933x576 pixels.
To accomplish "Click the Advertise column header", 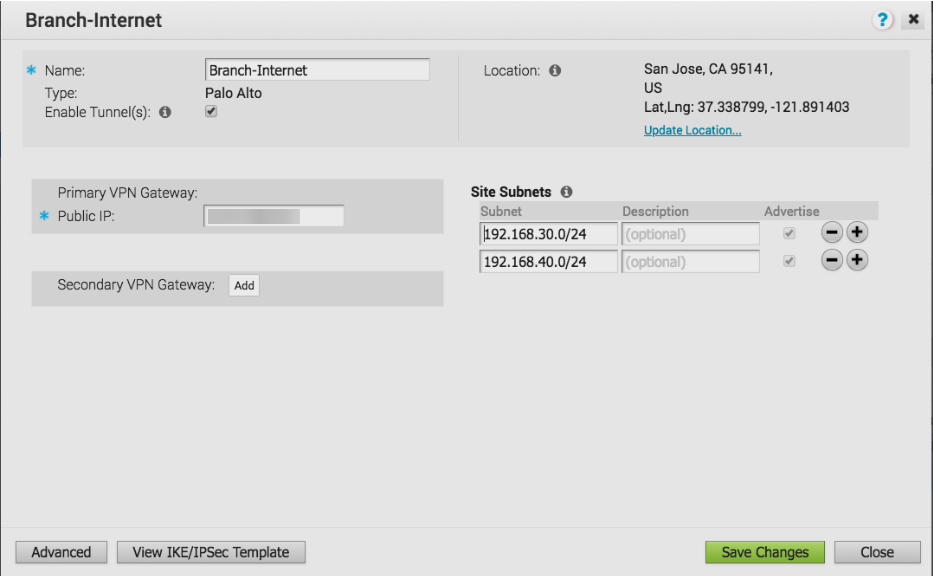I will [x=791, y=211].
